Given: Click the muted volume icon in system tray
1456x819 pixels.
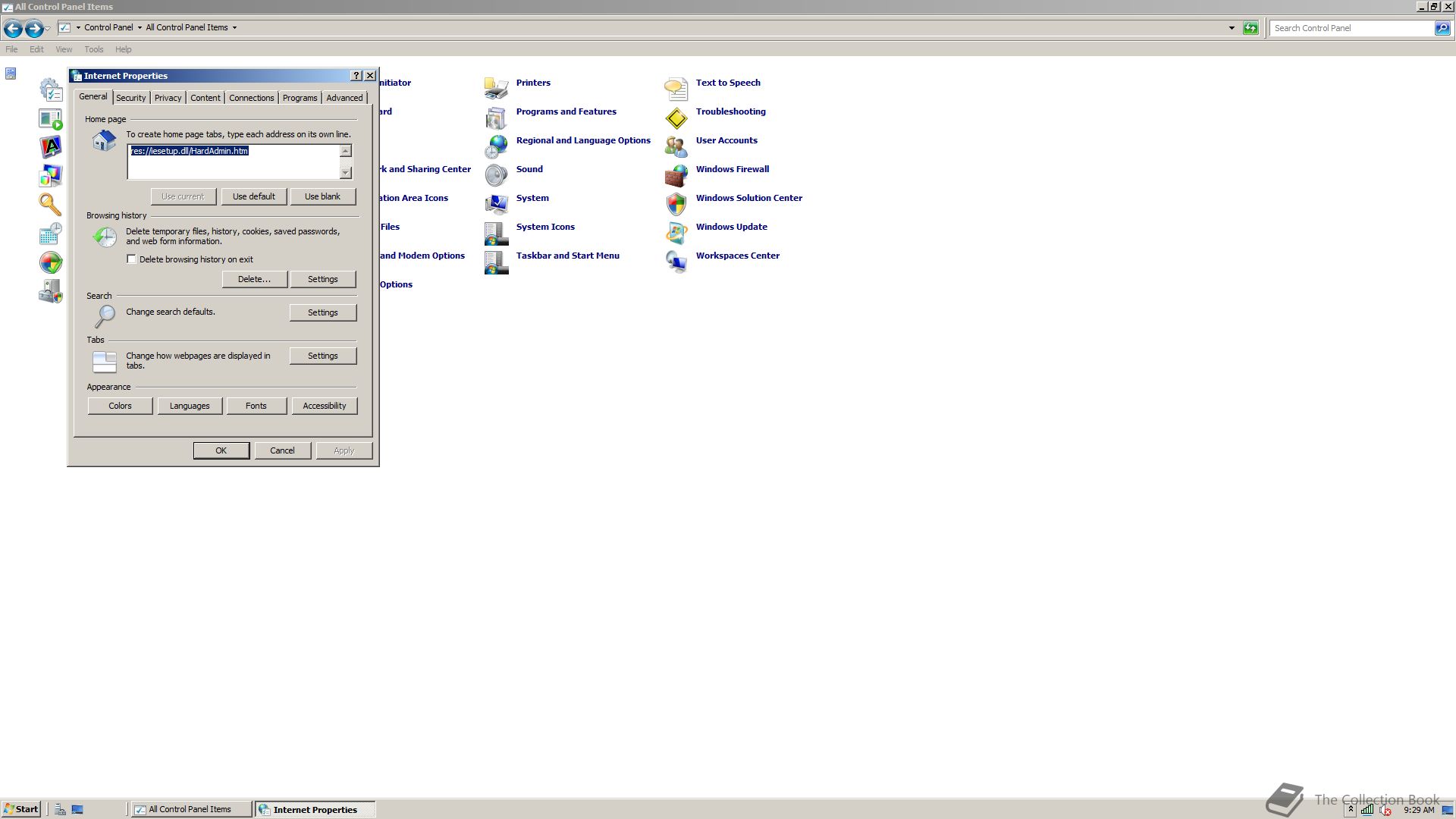Looking at the screenshot, I should point(1385,810).
